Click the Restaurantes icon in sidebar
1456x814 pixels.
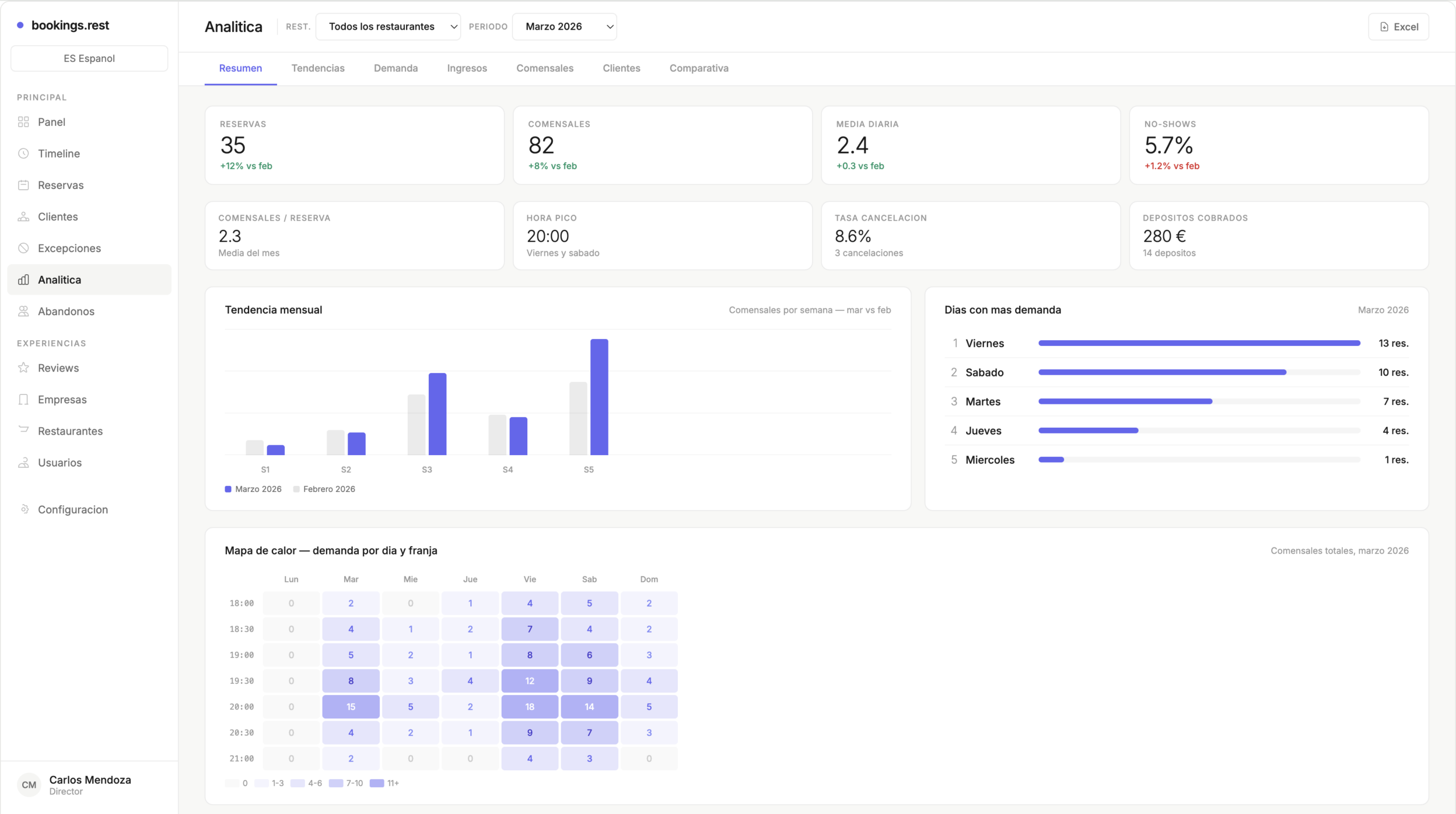tap(23, 430)
